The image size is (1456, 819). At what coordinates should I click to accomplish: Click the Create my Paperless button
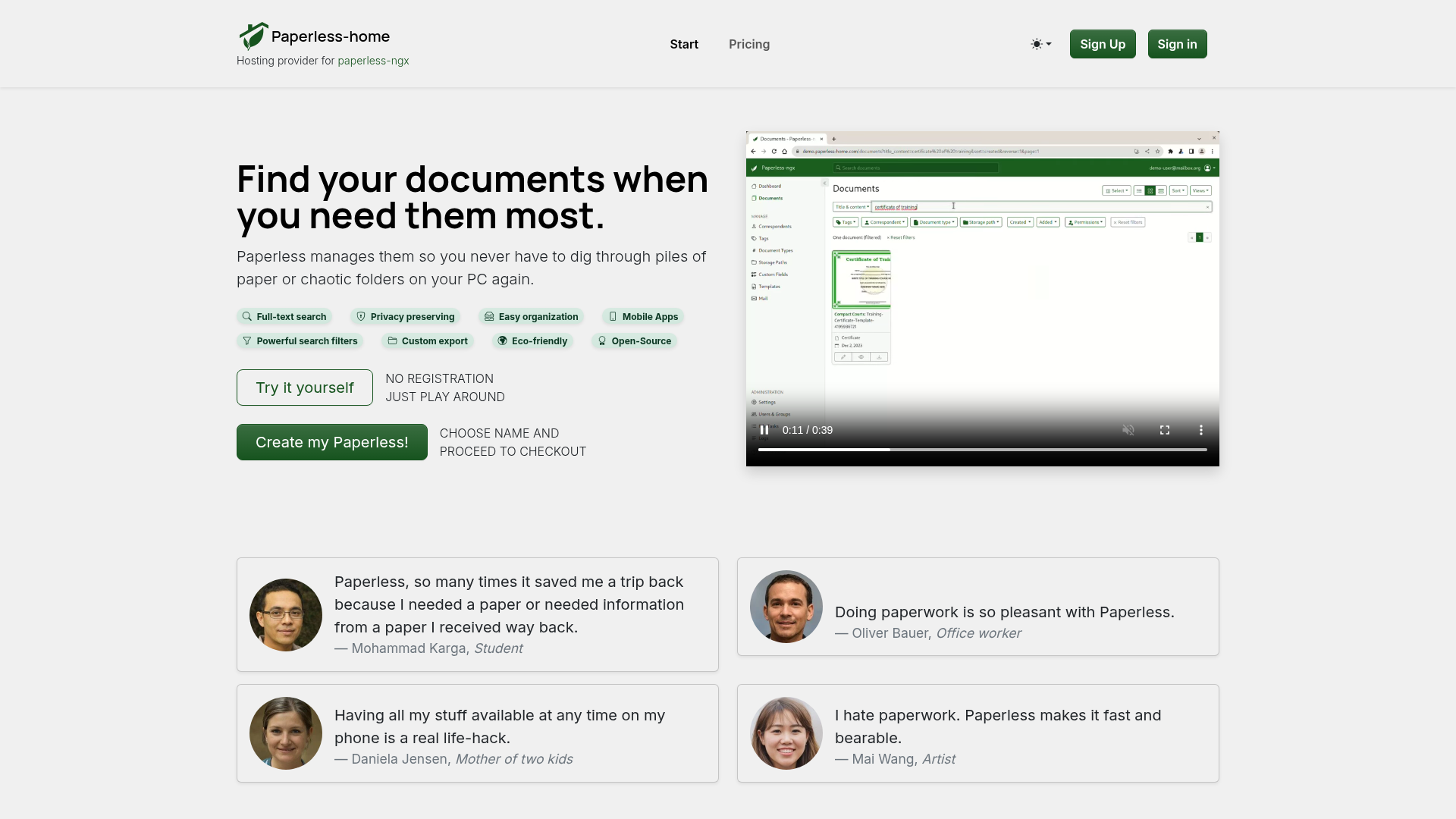(x=331, y=442)
